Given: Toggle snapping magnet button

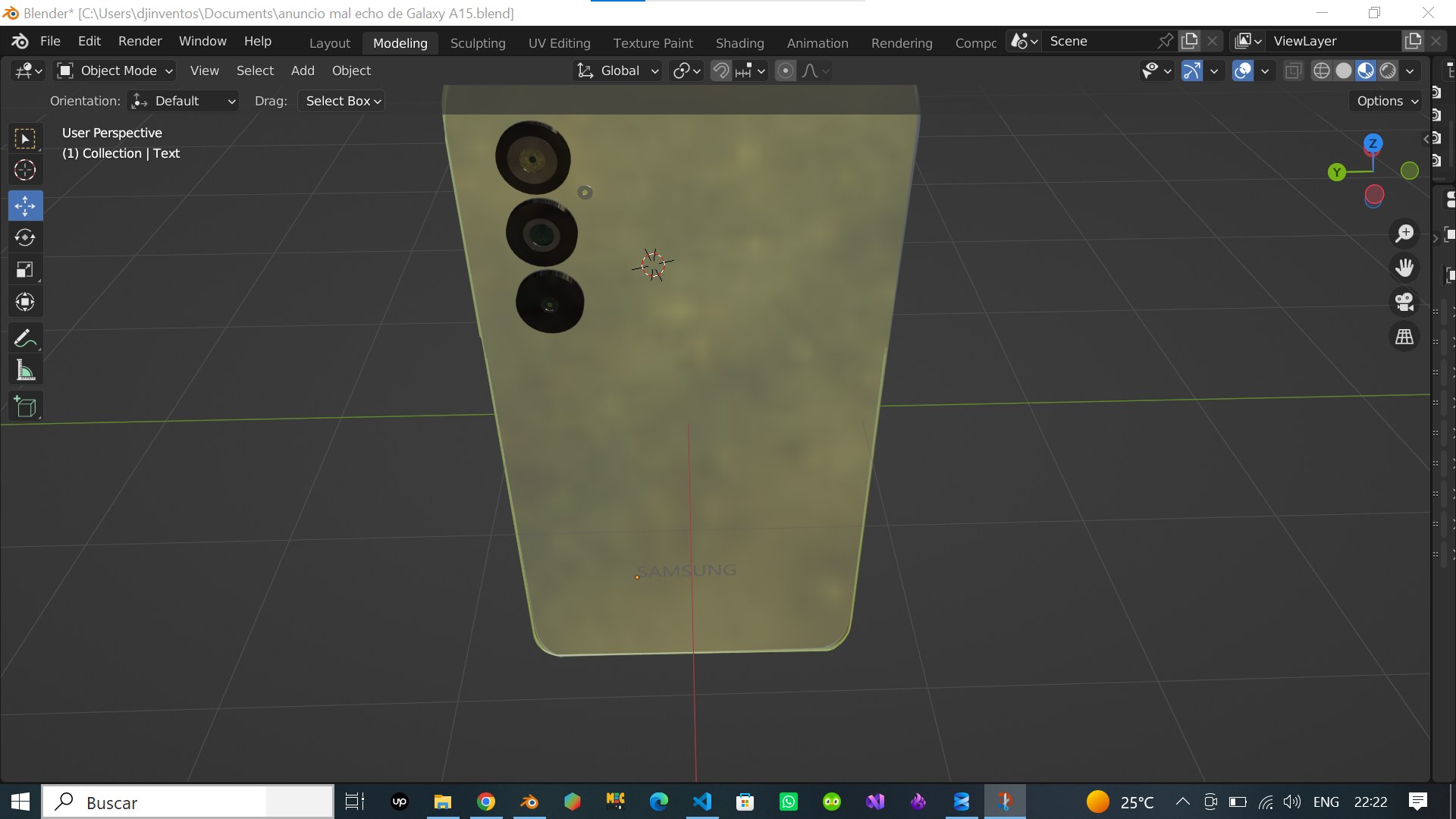Looking at the screenshot, I should coord(721,71).
